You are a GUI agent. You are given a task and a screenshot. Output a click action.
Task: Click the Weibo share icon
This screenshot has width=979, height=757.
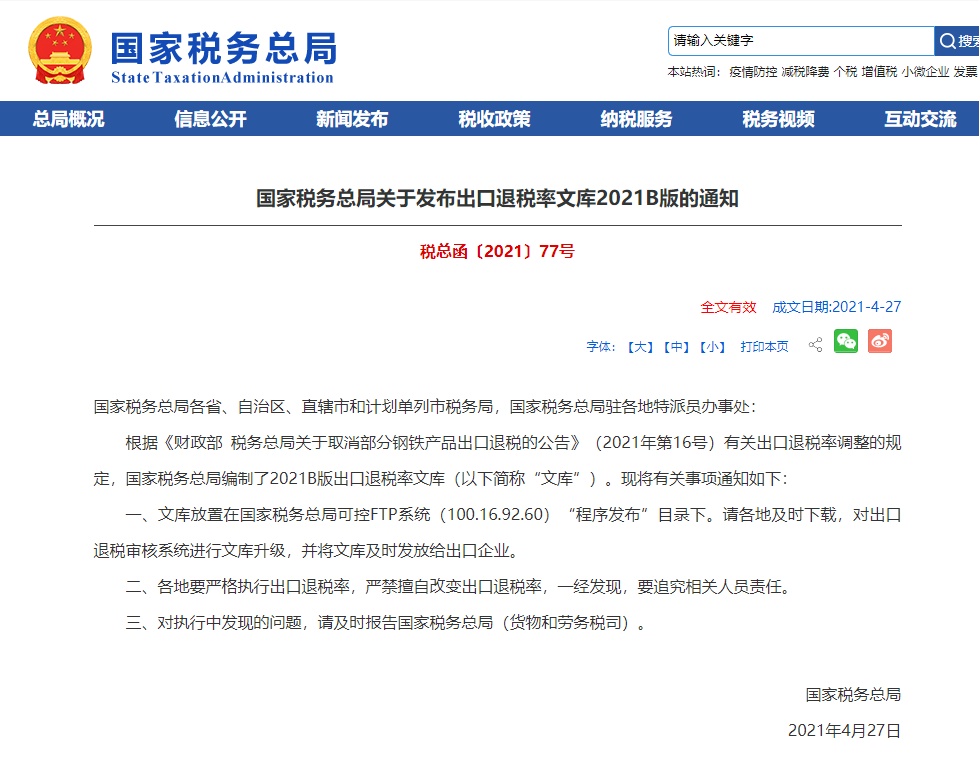(x=879, y=342)
